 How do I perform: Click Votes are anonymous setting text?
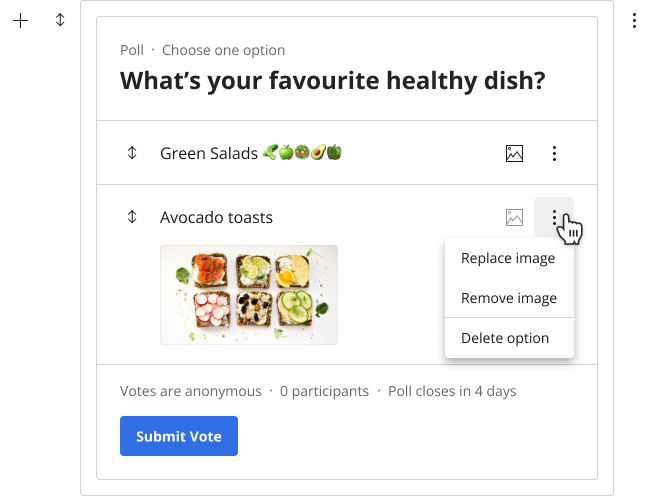191,391
